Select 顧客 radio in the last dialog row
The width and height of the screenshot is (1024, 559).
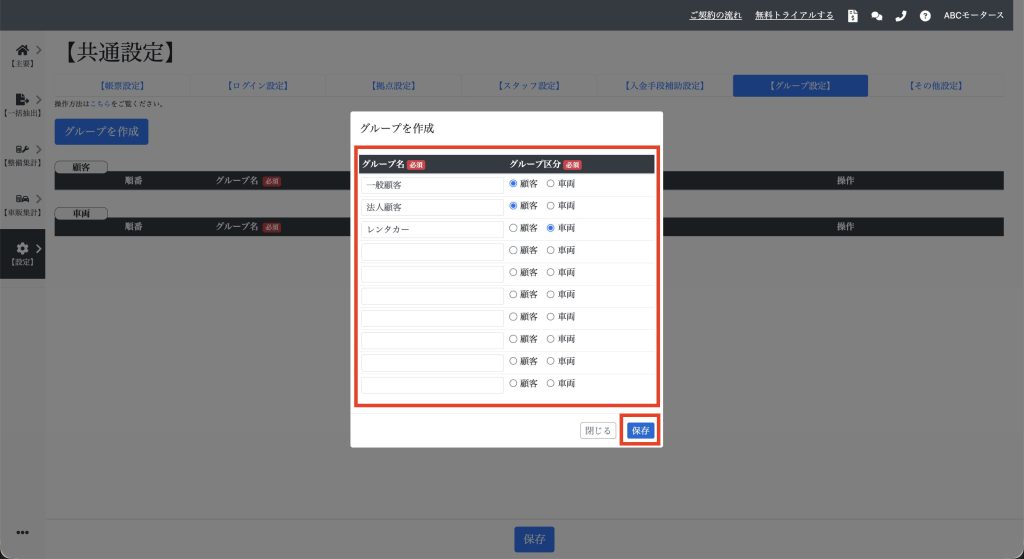pos(513,383)
